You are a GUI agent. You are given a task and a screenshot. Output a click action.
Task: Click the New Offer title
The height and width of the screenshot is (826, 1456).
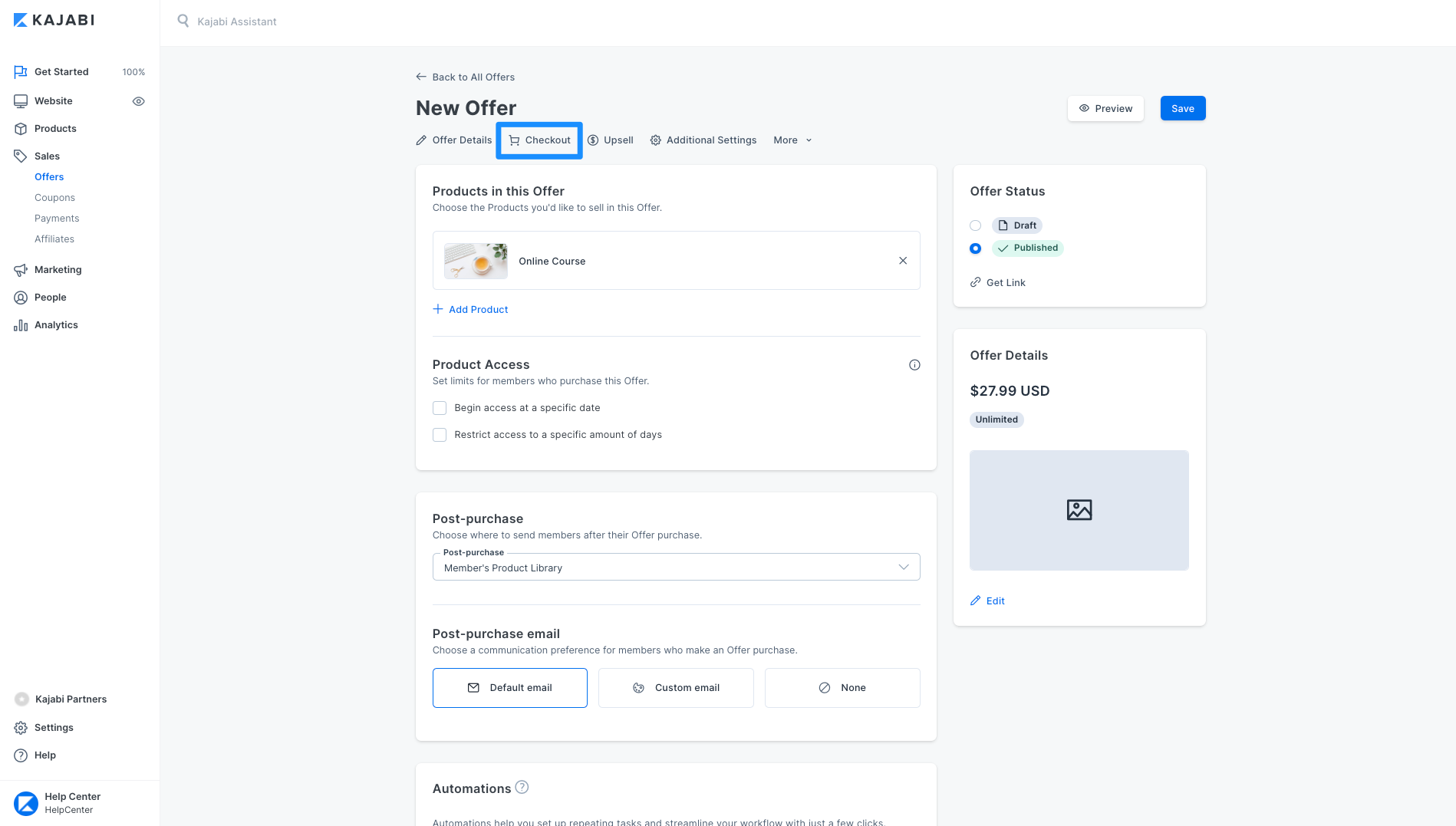pos(466,108)
